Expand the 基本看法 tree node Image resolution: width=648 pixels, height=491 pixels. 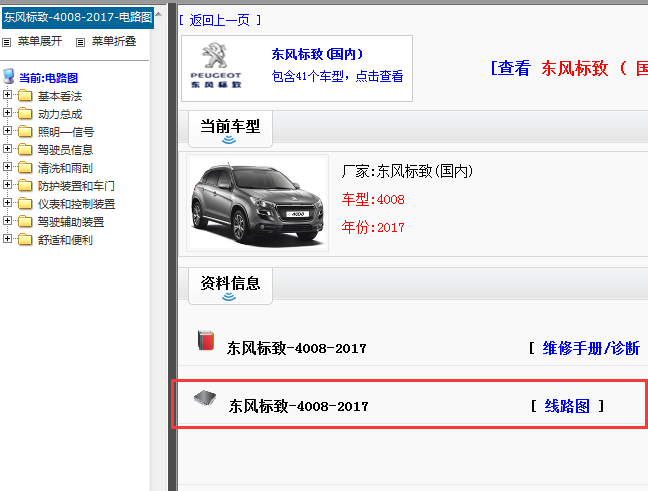coord(7,95)
